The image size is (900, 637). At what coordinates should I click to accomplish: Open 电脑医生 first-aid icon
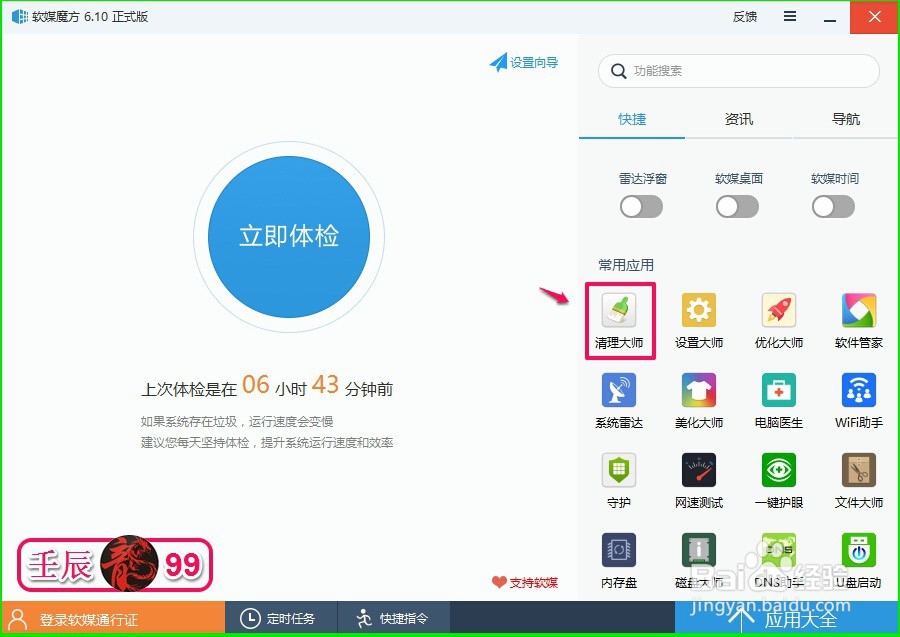tap(778, 390)
